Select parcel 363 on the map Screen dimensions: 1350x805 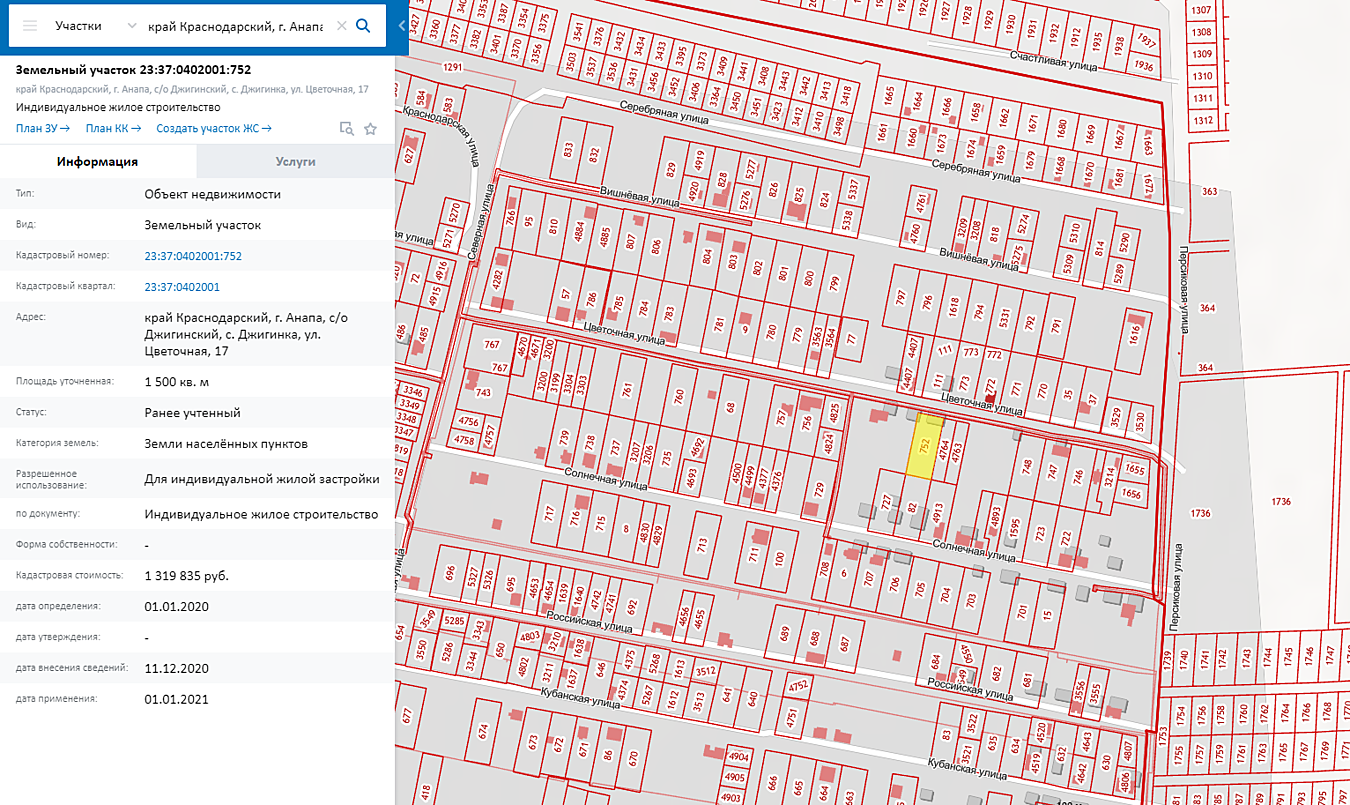(1210, 191)
